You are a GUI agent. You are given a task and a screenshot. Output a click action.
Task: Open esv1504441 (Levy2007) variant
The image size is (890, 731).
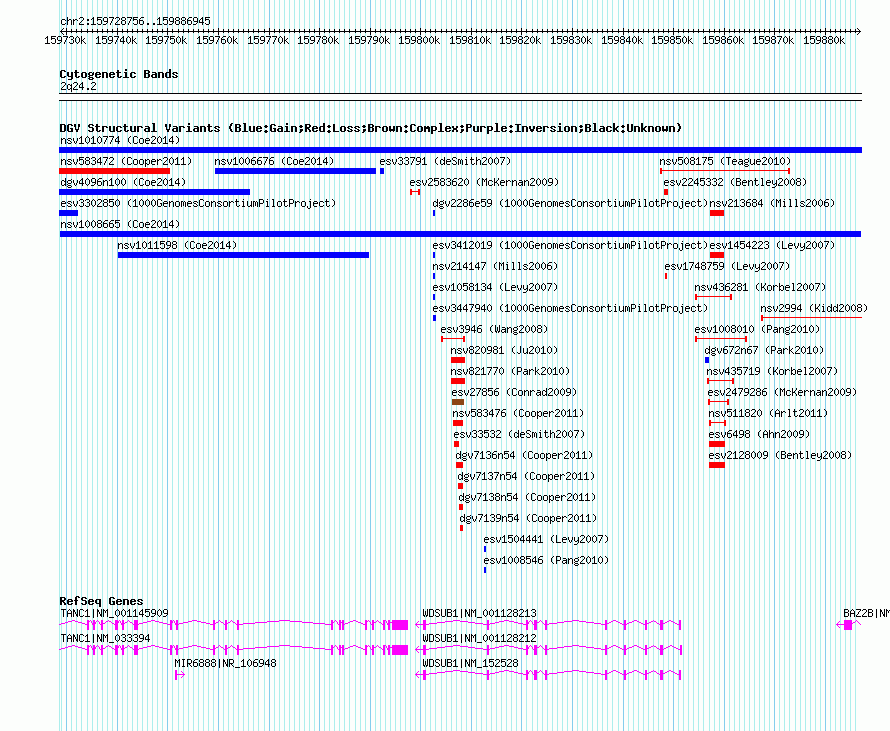[546, 539]
